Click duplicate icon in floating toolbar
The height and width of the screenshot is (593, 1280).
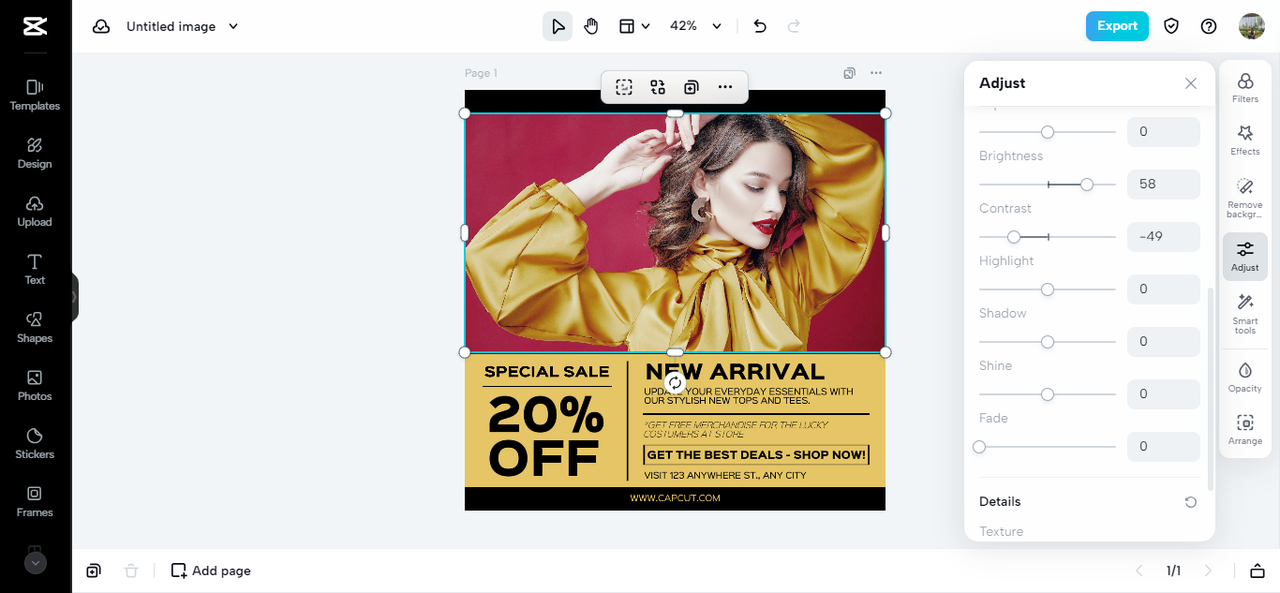[691, 87]
